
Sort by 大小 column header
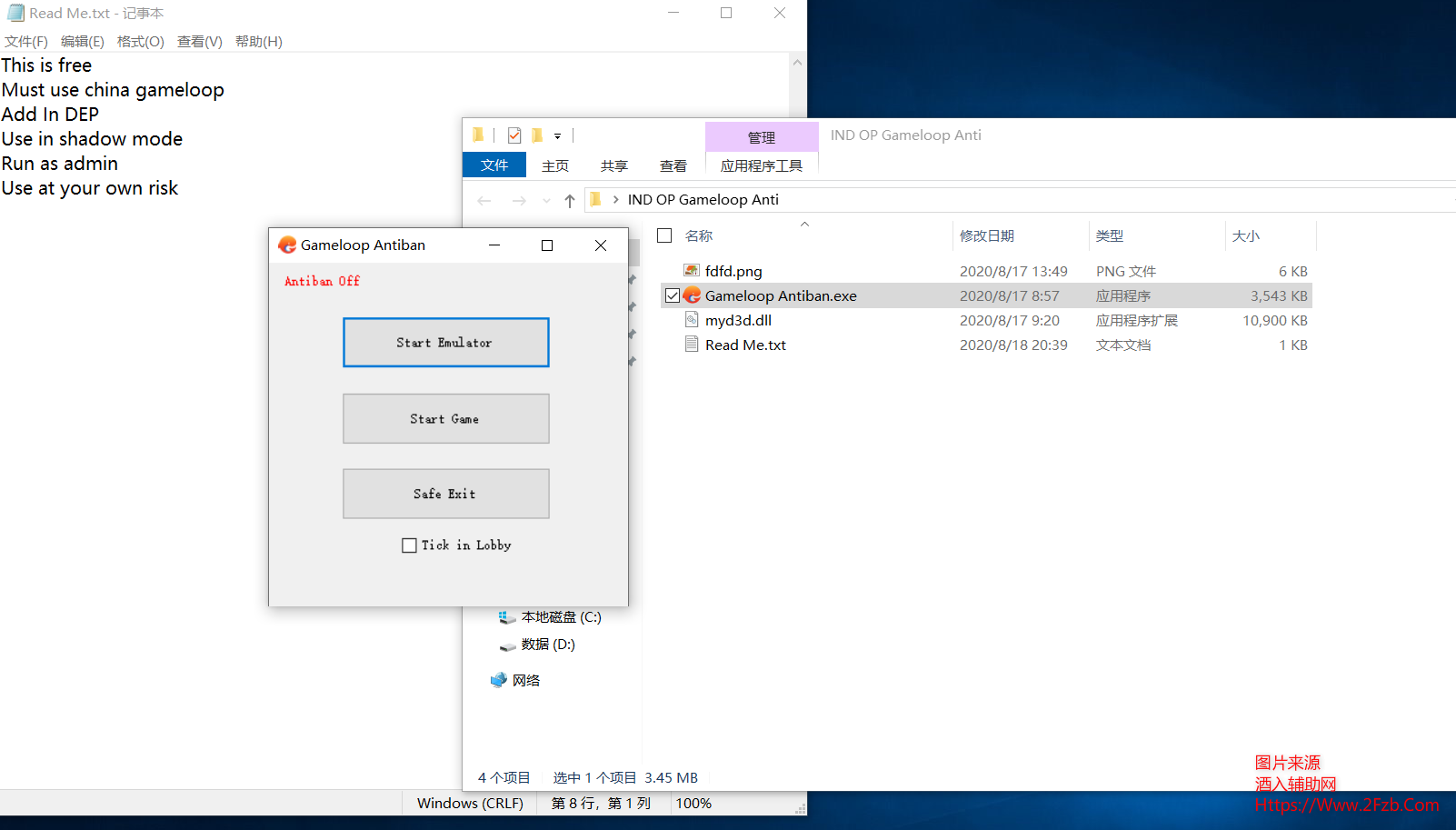1245,235
